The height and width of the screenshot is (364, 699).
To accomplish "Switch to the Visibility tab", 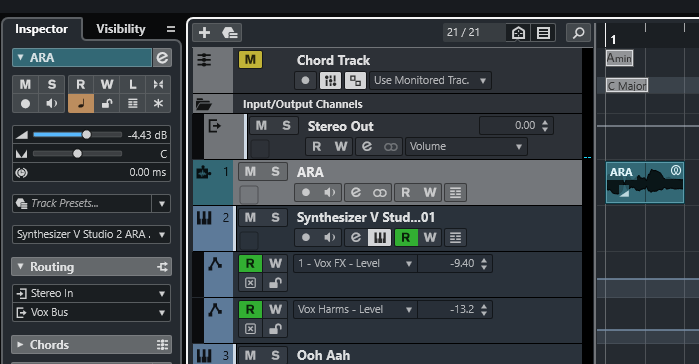I will pyautogui.click(x=121, y=29).
